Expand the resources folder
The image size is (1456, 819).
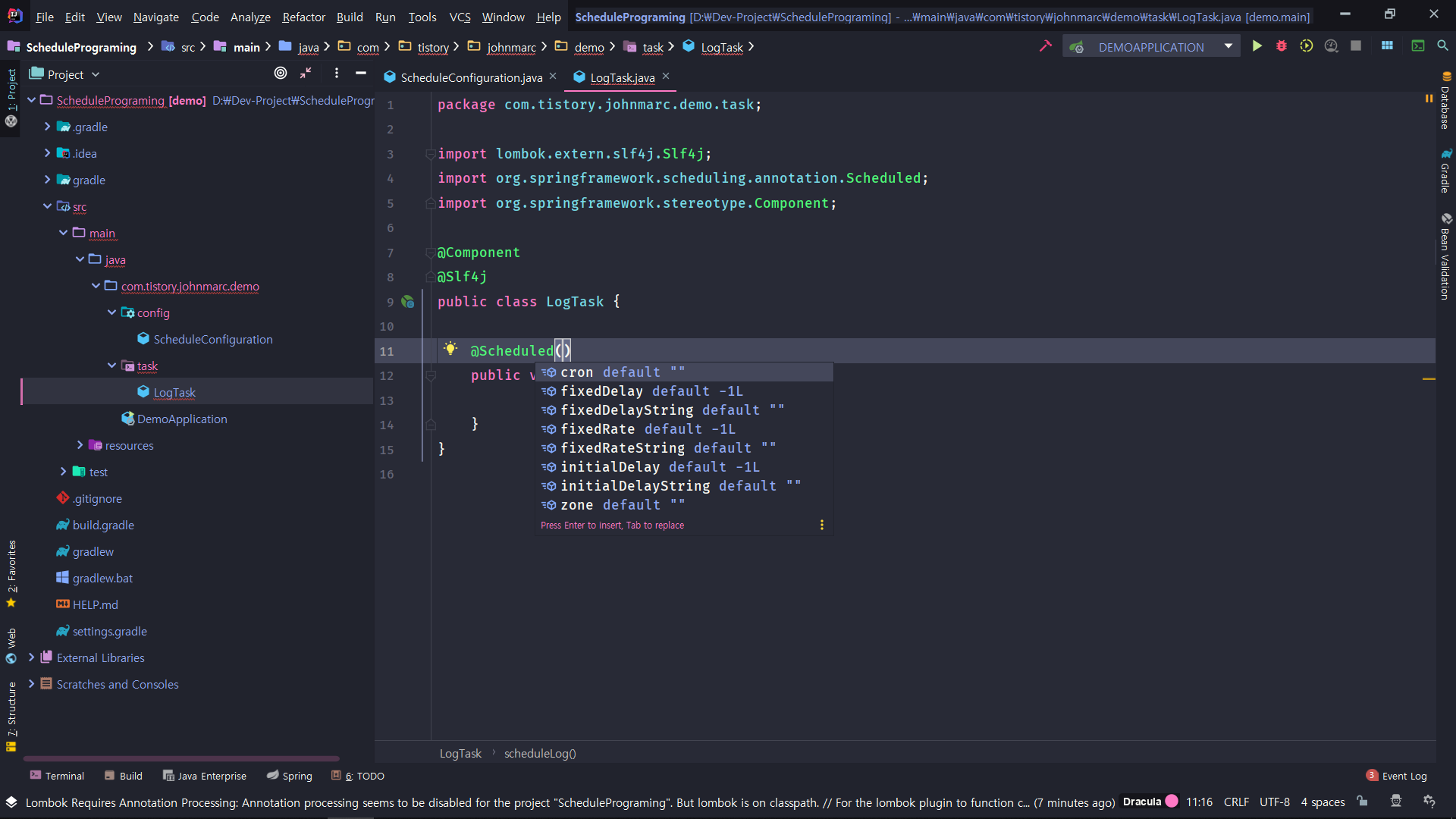pos(80,445)
